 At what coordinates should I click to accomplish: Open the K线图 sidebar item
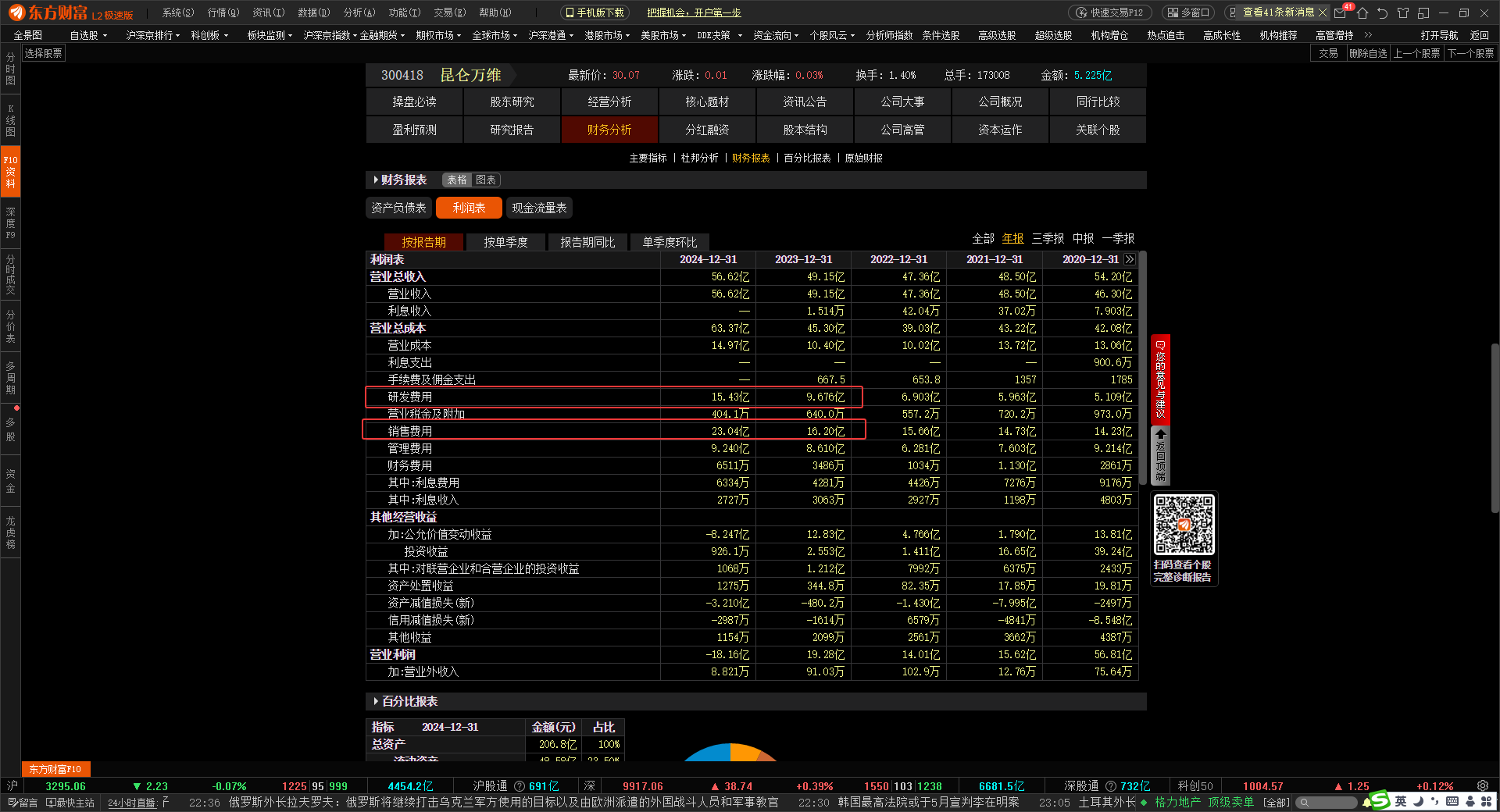click(10, 119)
